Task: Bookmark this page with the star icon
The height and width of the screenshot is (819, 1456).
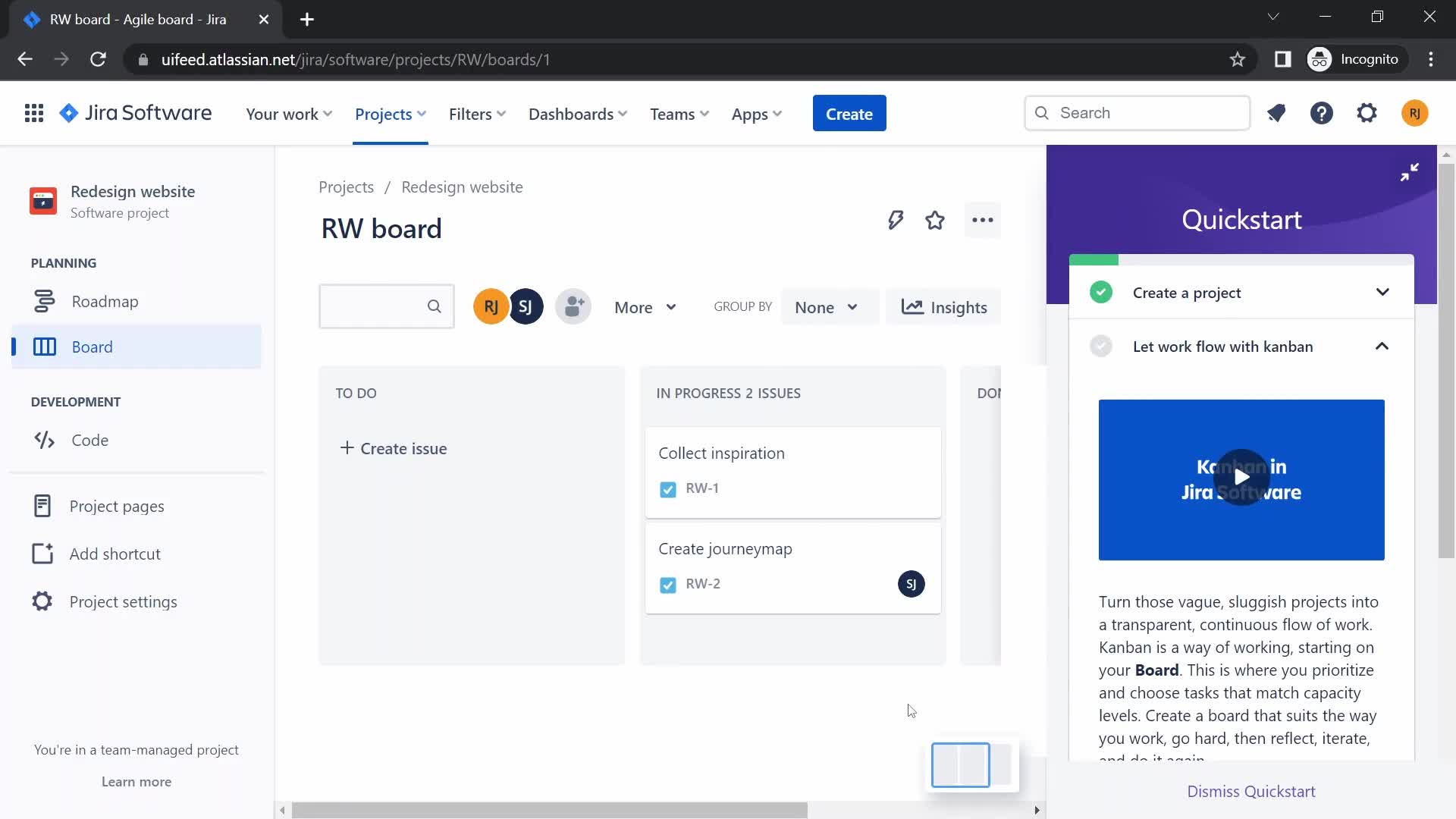Action: click(x=1238, y=59)
